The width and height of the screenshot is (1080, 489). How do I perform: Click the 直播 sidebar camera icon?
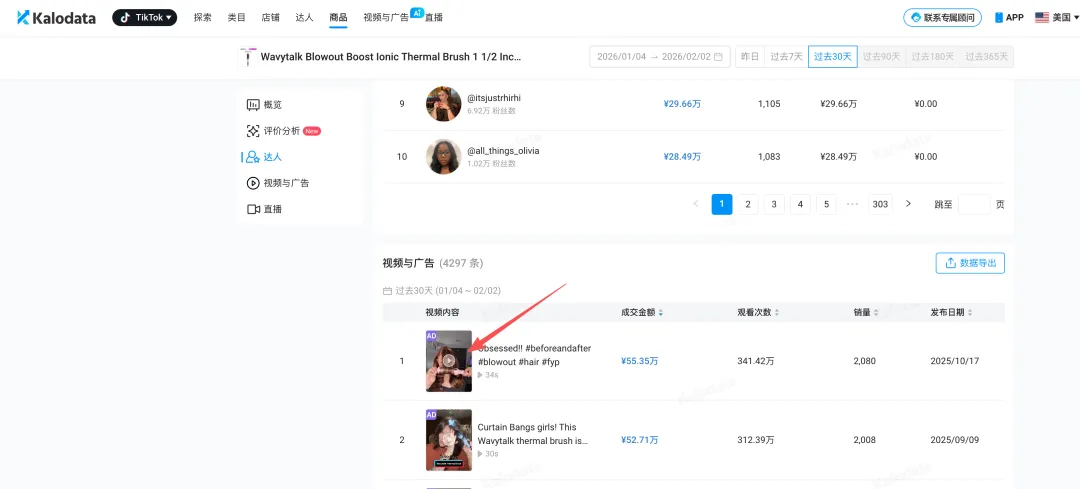pos(253,209)
